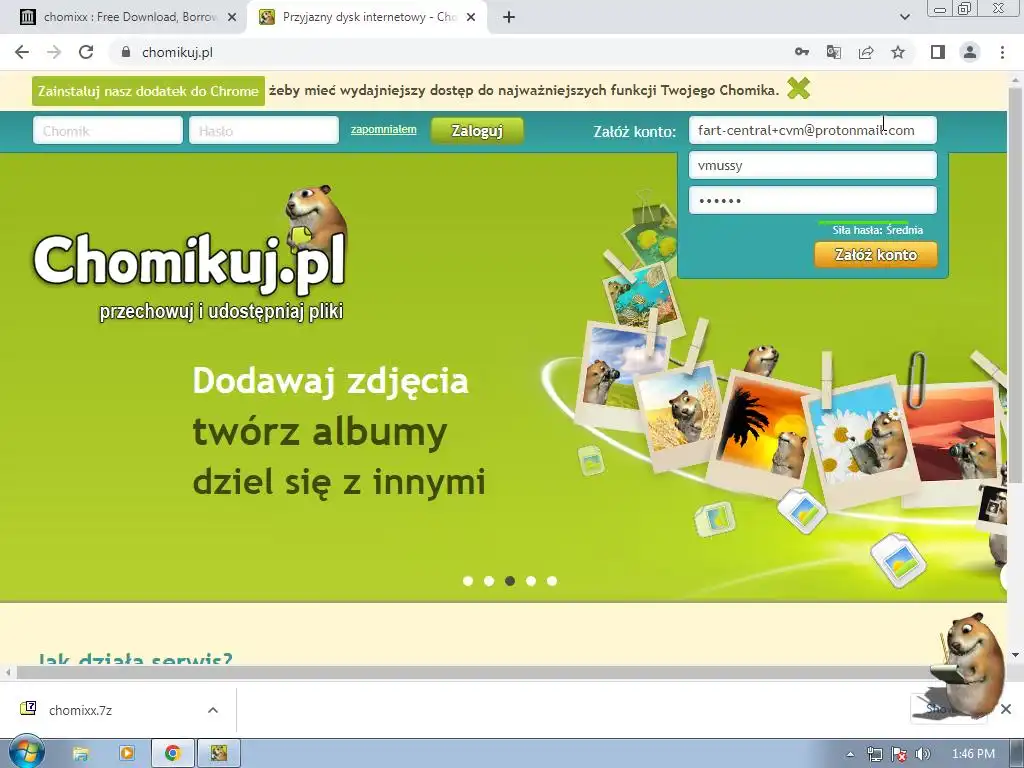The width and height of the screenshot is (1024, 768).
Task: Click the Siła hasła: Średnia indicator
Action: 877,230
